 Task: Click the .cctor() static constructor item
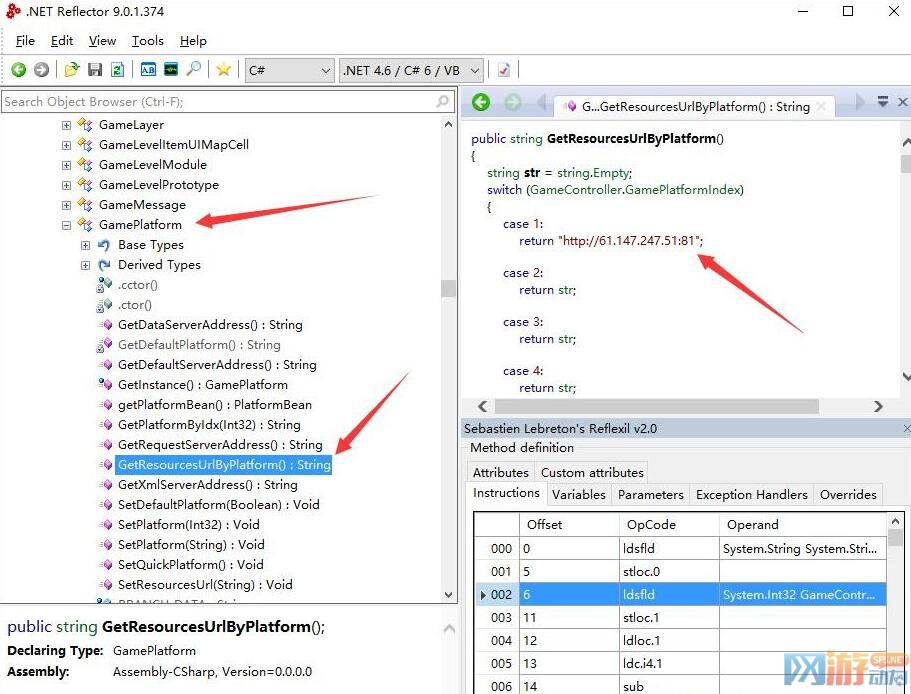pos(138,285)
